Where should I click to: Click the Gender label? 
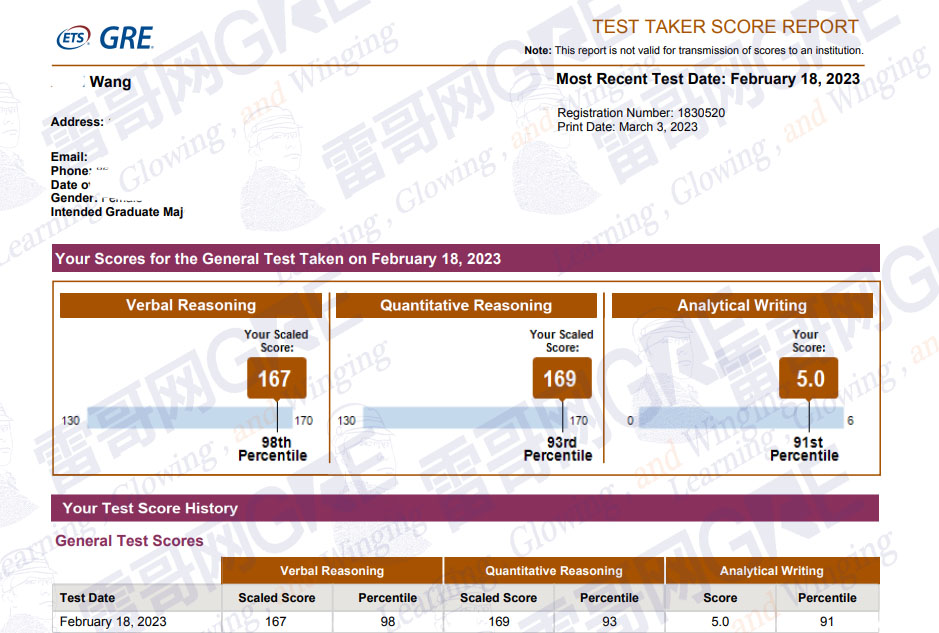[74, 198]
